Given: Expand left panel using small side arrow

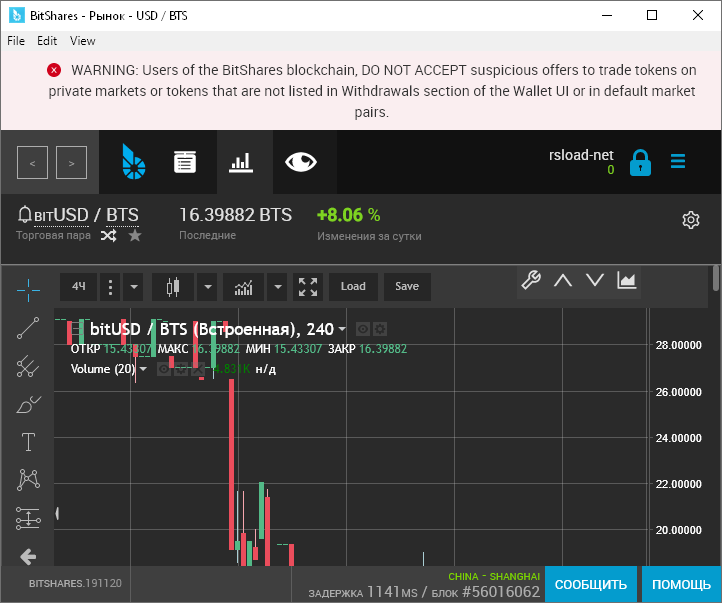Looking at the screenshot, I should point(57,513).
